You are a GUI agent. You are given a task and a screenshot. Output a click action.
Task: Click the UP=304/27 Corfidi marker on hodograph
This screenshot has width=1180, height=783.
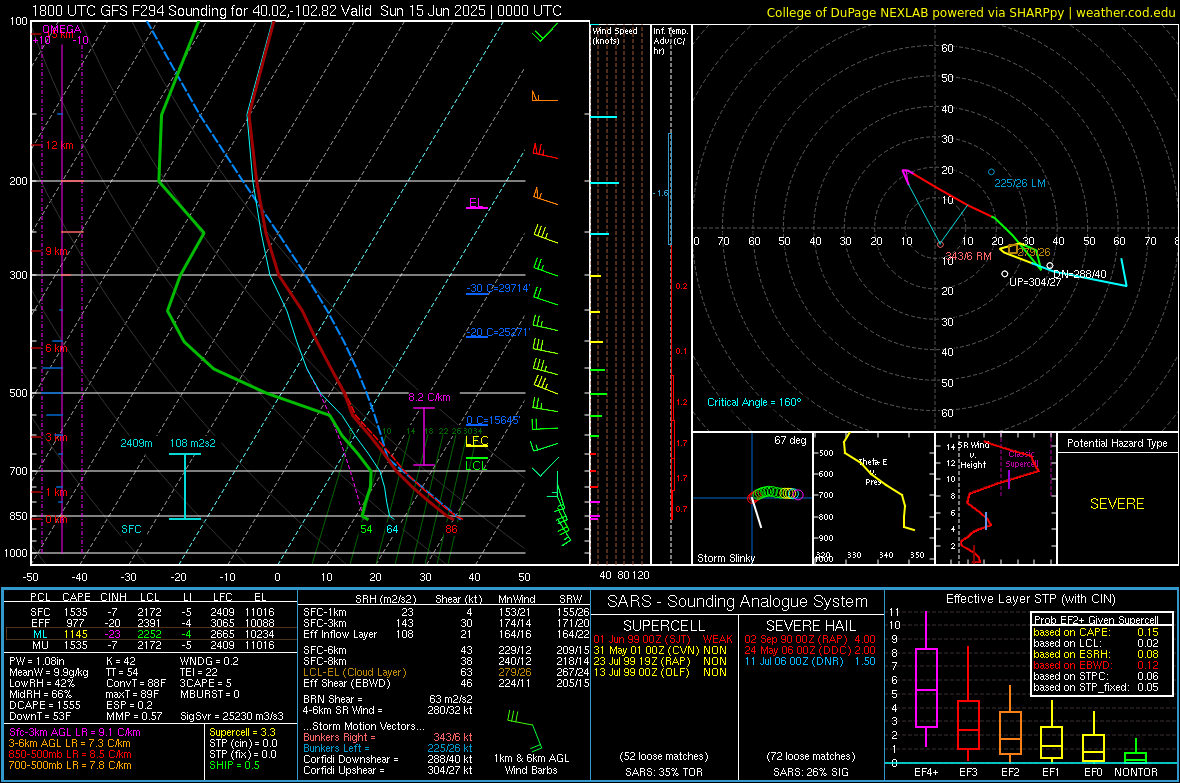pyautogui.click(x=1005, y=274)
